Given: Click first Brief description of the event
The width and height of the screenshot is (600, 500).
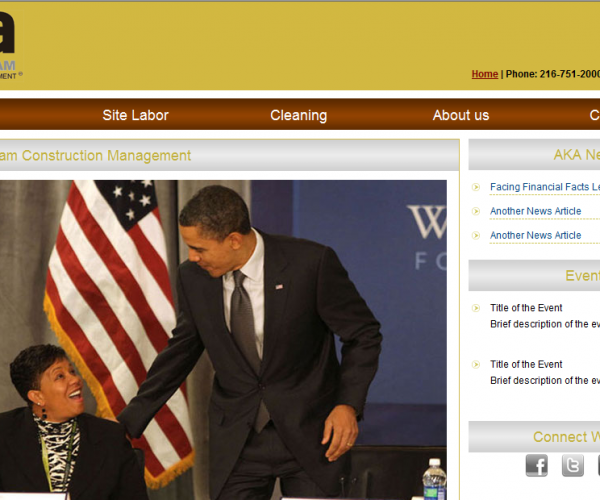Looking at the screenshot, I should coord(545,324).
